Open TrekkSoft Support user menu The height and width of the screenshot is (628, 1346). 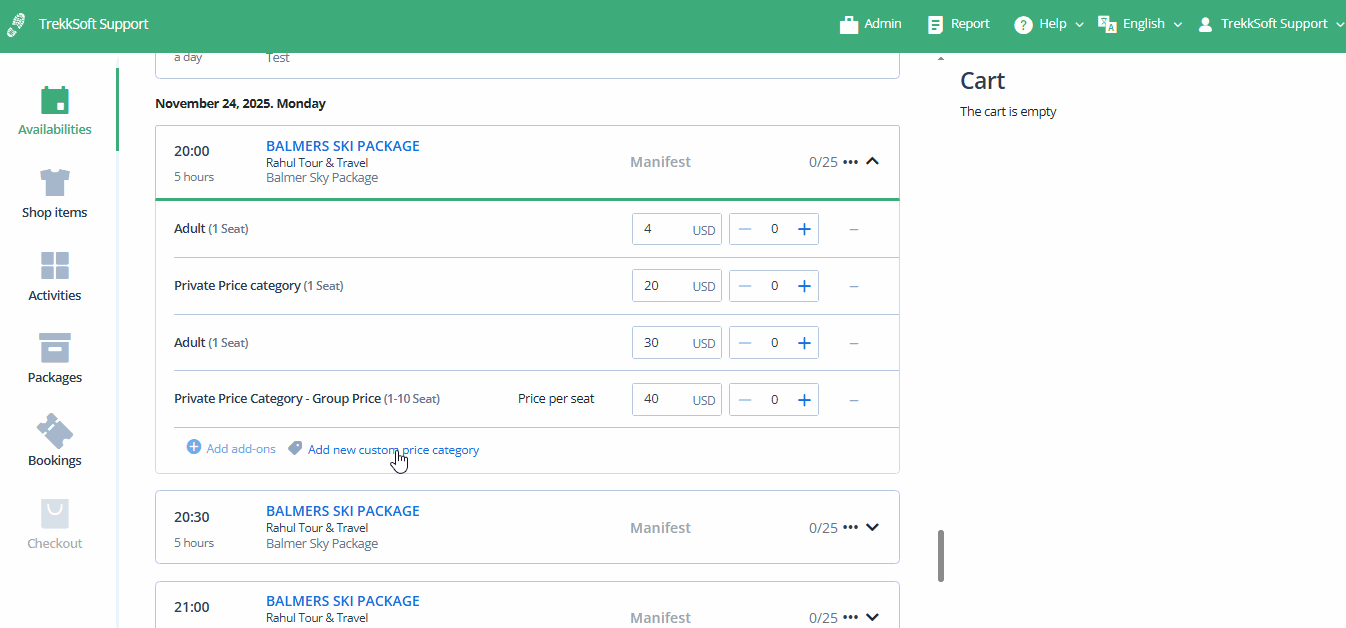pos(1270,24)
